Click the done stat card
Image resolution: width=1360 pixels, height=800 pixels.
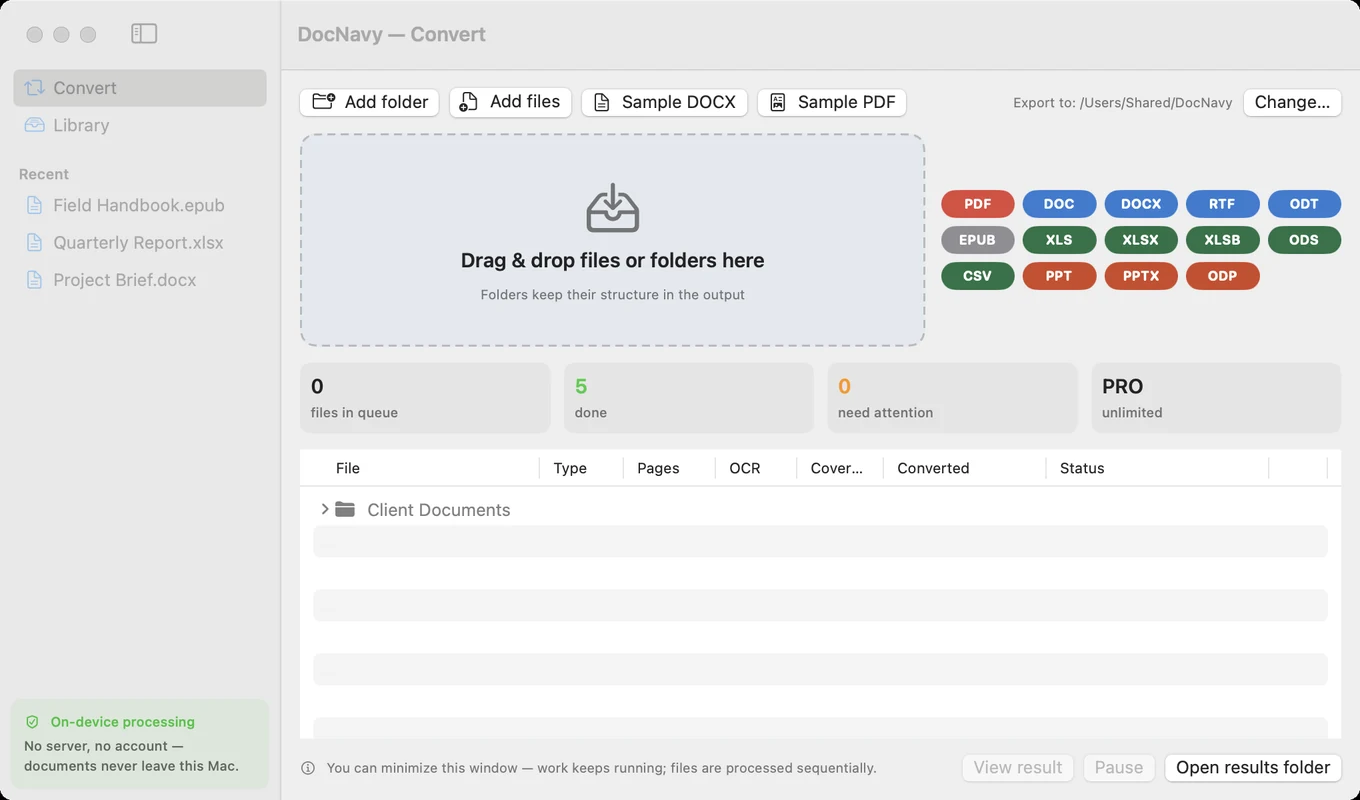689,398
